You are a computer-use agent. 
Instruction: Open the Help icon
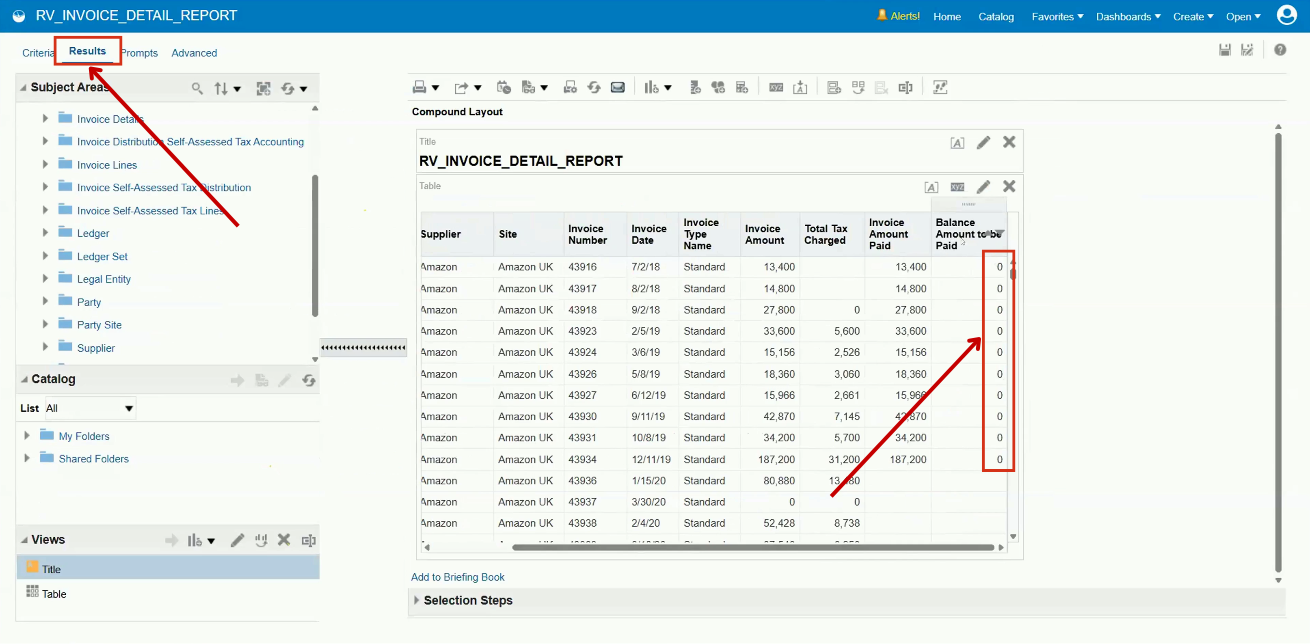[1280, 49]
